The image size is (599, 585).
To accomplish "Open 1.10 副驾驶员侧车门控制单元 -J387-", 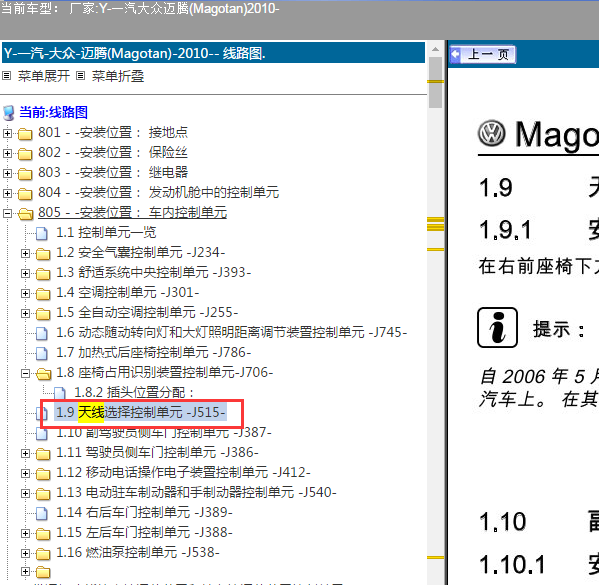I will [164, 433].
